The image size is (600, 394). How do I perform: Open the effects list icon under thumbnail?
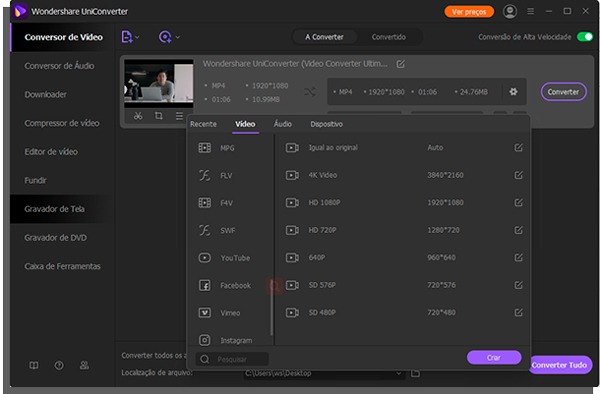coord(179,116)
